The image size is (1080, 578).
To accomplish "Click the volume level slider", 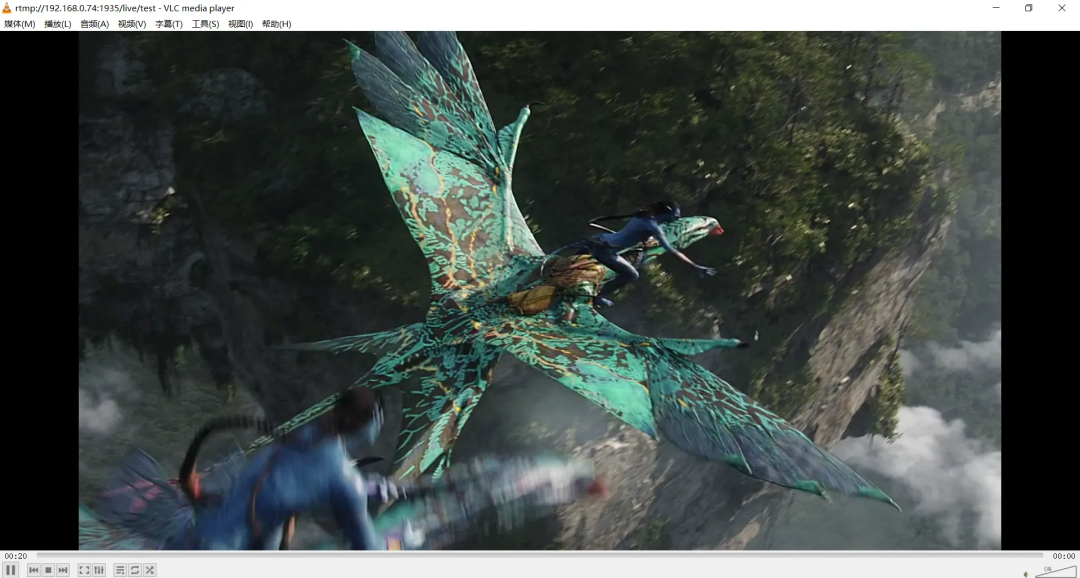I will (x=1055, y=572).
